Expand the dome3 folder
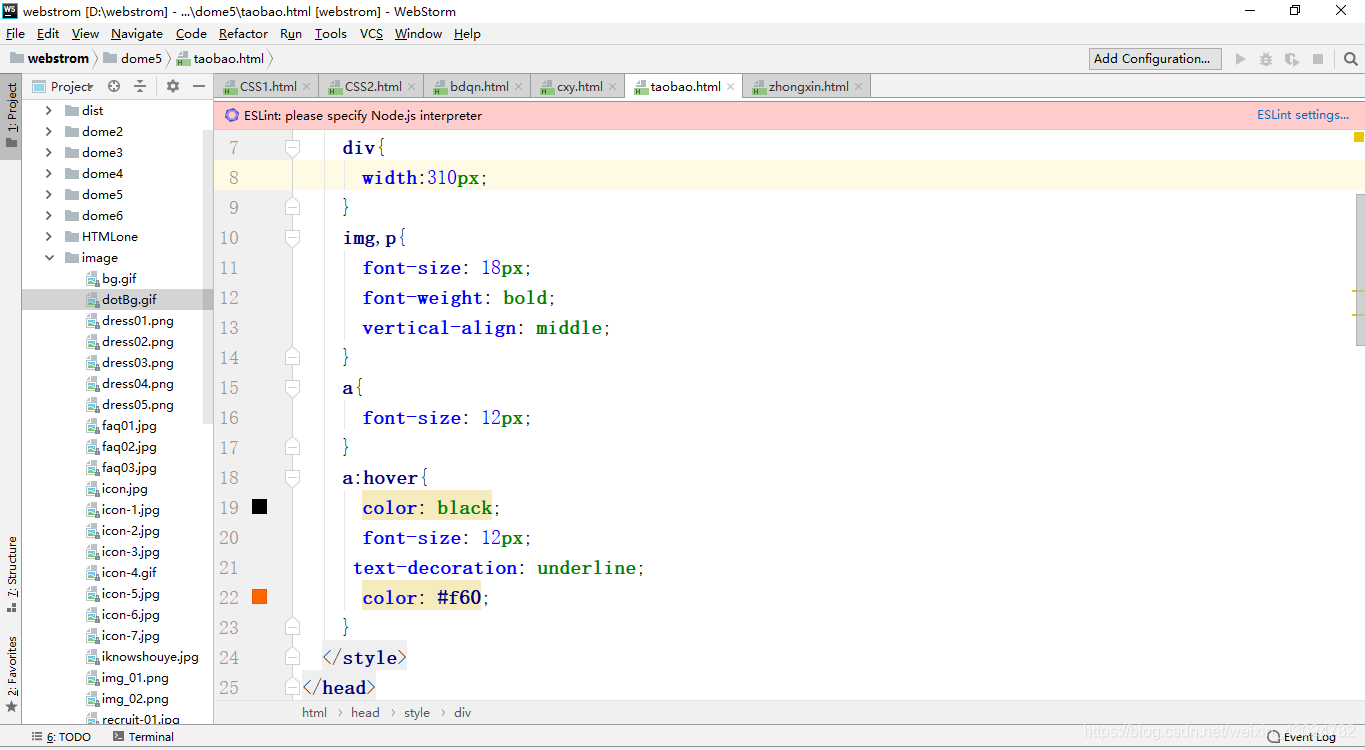This screenshot has width=1365, height=750. (x=49, y=153)
